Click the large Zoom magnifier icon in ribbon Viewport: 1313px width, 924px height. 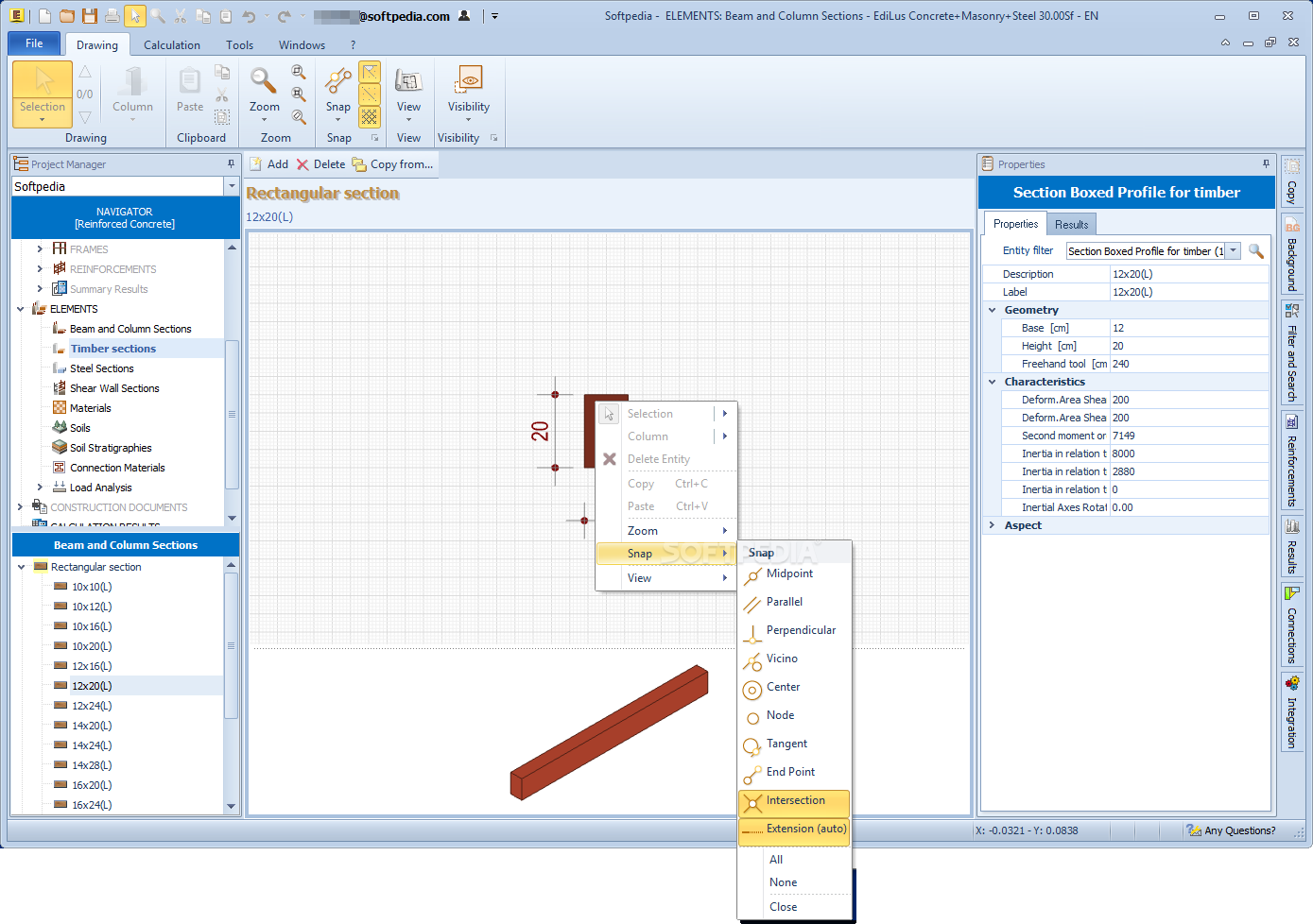[264, 81]
